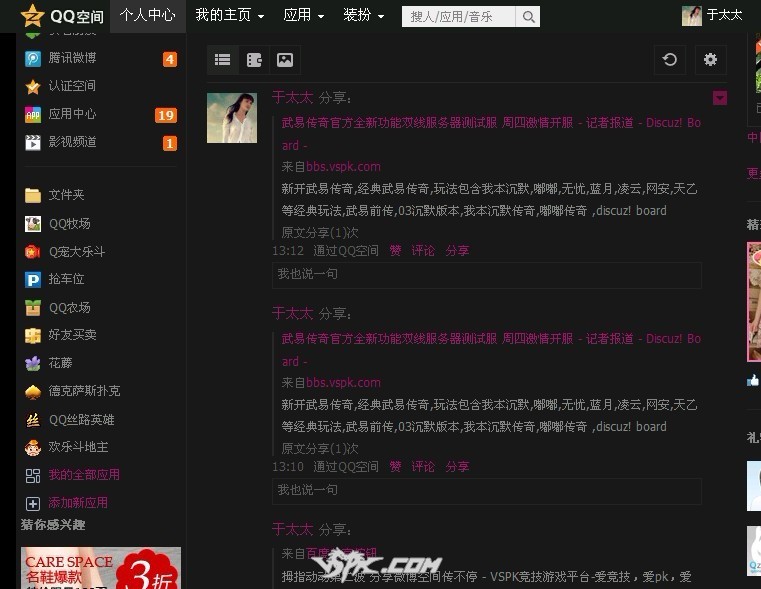Launch the 好友买卖 icon
761x589 pixels.
[33, 335]
